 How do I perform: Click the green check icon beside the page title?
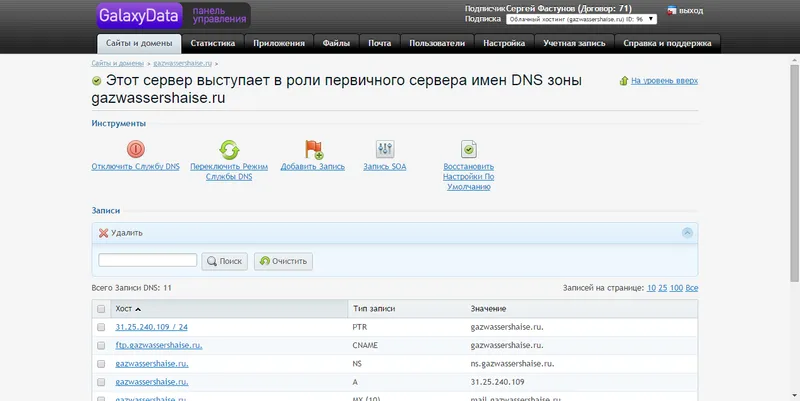point(96,81)
